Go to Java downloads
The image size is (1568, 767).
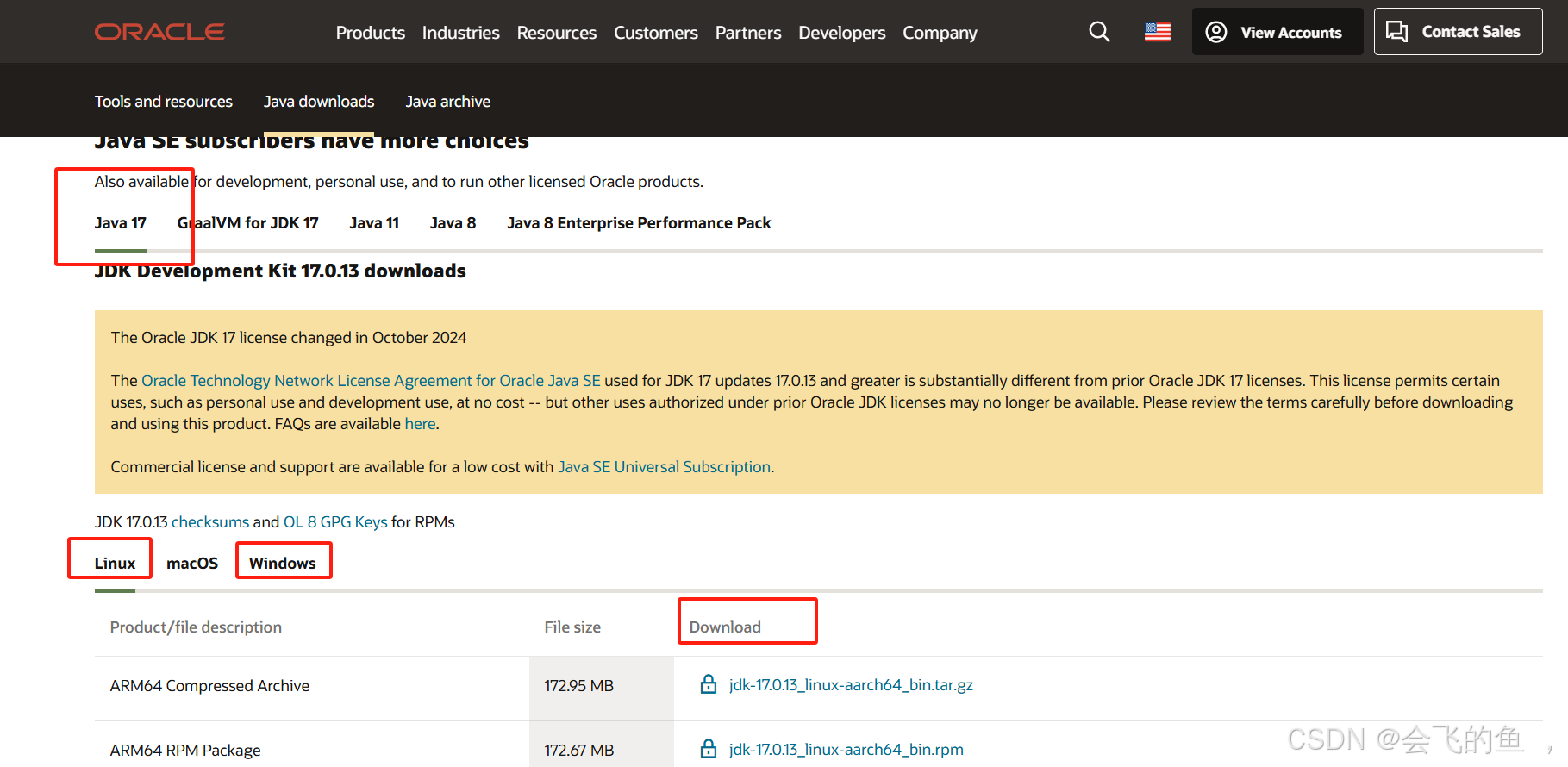pyautogui.click(x=319, y=102)
